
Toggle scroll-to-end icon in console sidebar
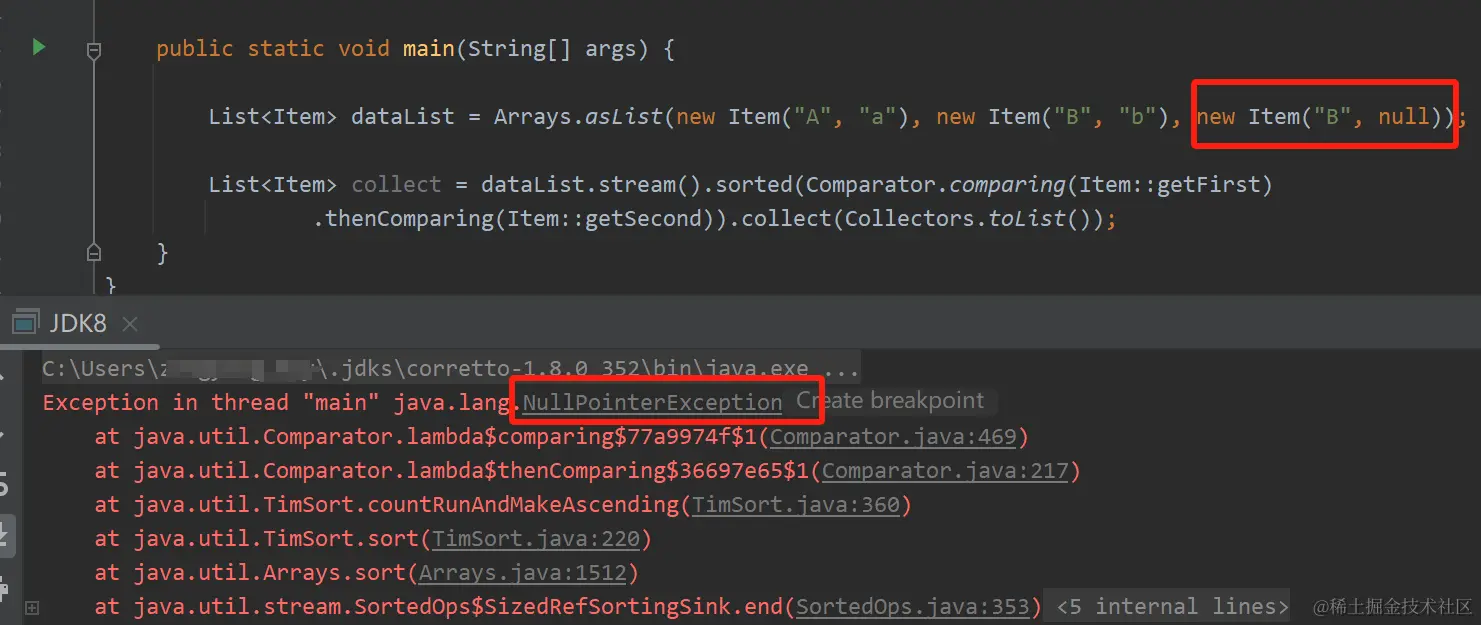(5, 535)
